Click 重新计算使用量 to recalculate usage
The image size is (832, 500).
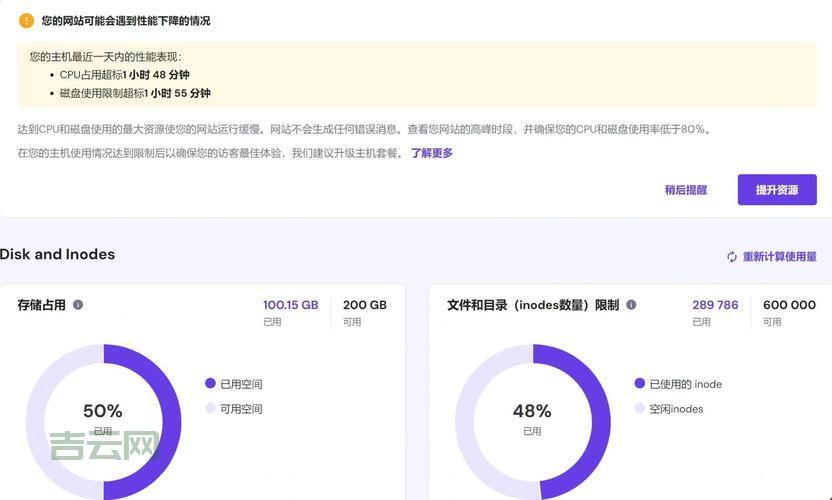(x=779, y=257)
